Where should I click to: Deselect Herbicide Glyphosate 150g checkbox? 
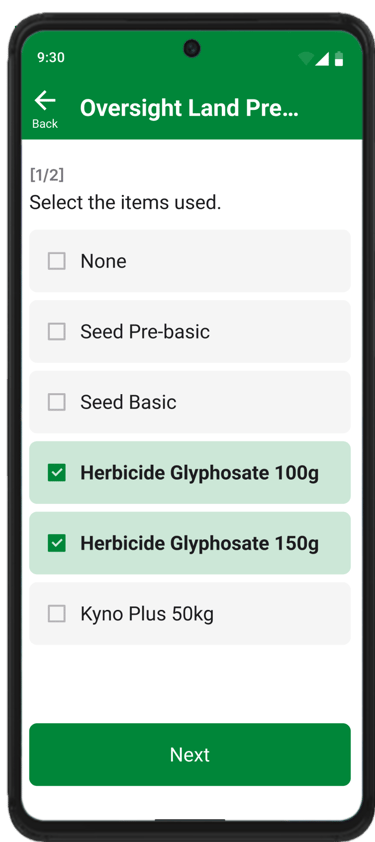(x=56, y=543)
